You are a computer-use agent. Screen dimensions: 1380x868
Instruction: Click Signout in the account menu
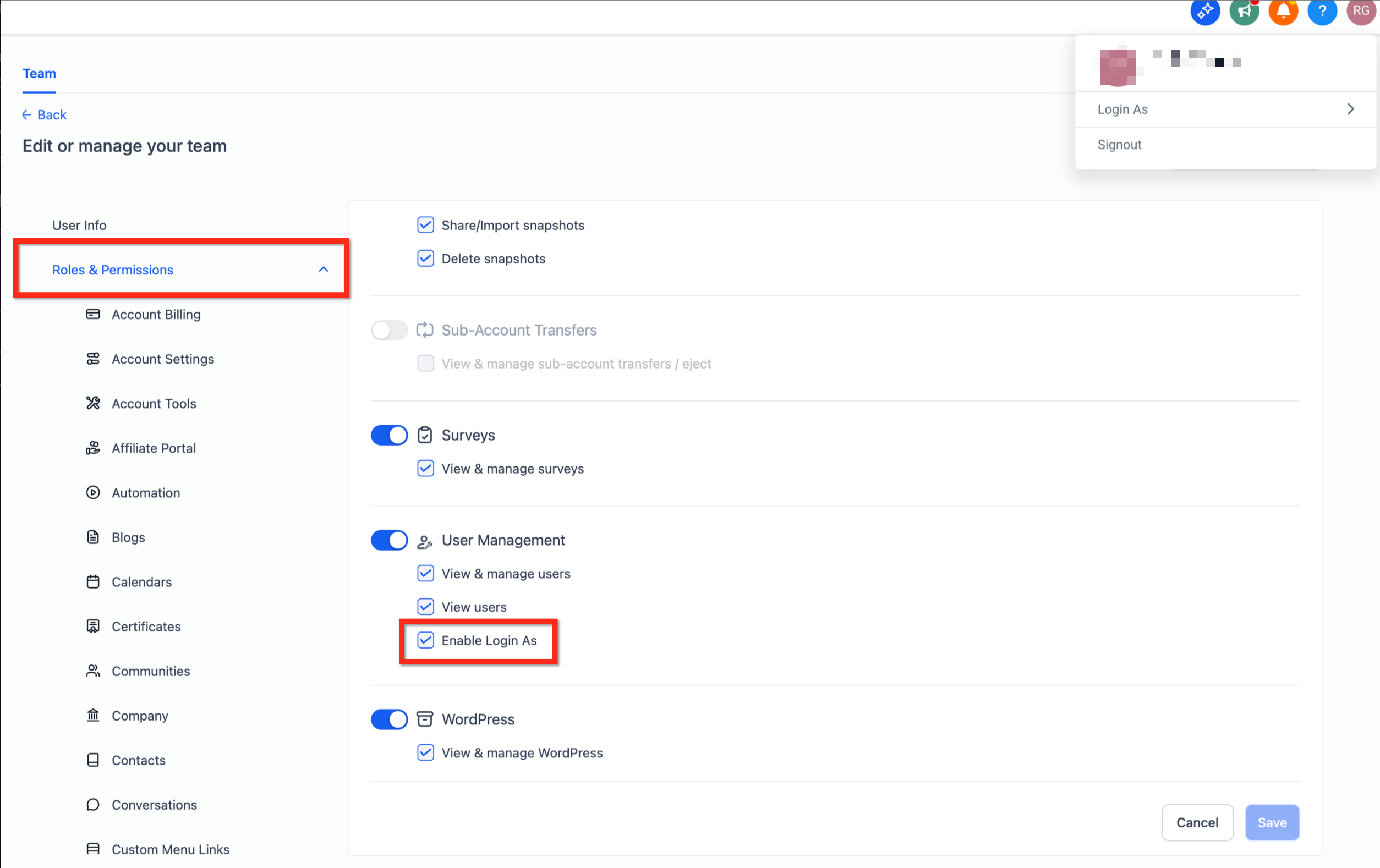1119,144
